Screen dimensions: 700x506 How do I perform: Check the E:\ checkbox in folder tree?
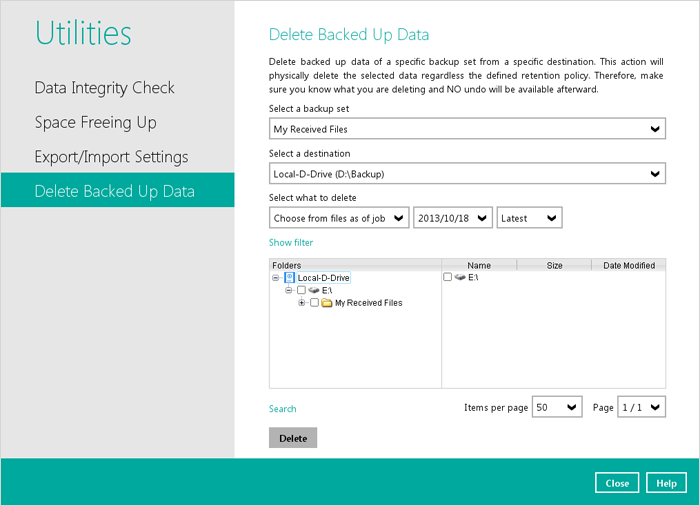pos(301,290)
